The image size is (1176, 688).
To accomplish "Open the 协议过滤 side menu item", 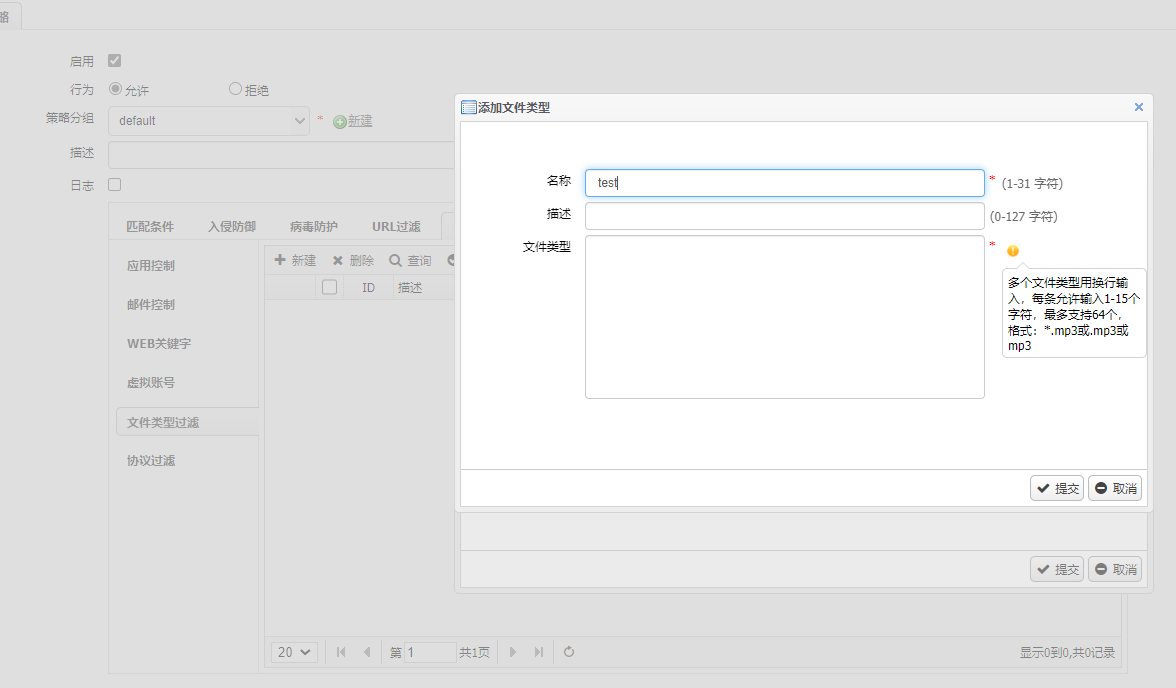I will coord(151,461).
